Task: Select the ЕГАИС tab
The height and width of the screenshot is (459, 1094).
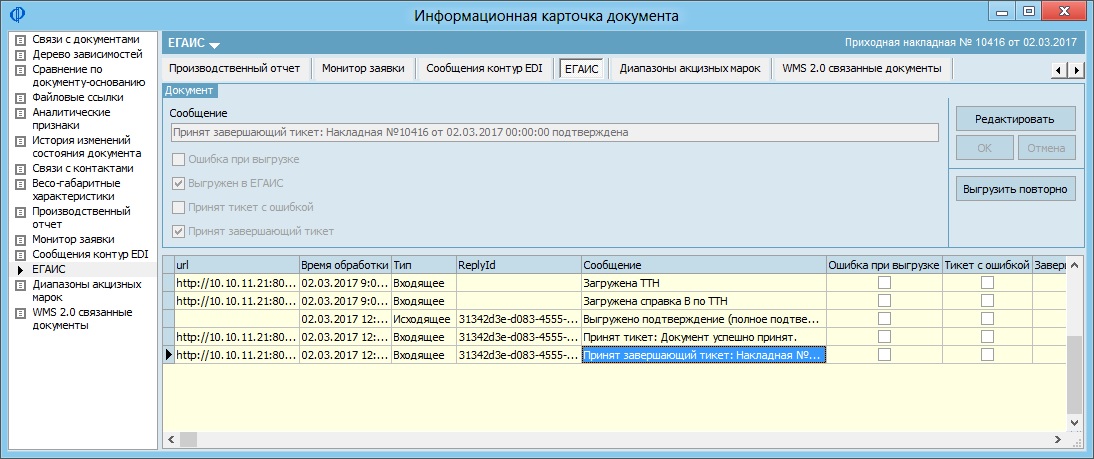Action: (x=581, y=68)
